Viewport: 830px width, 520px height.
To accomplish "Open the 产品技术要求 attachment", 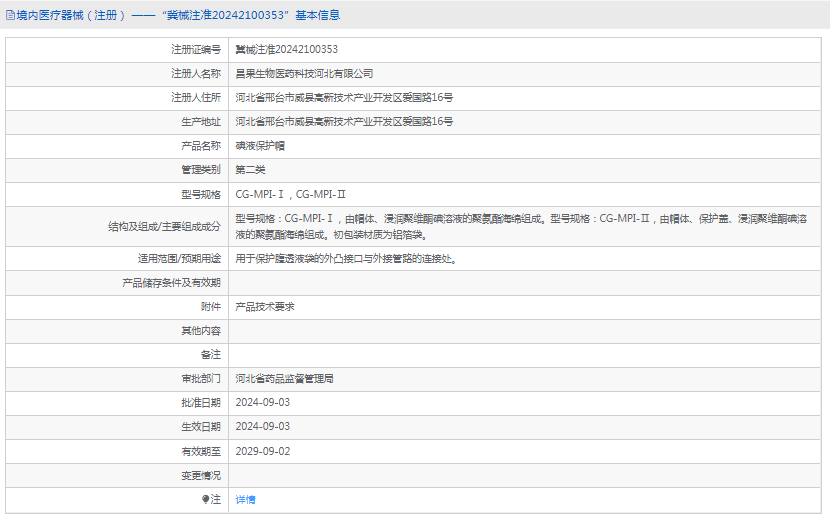I will (x=265, y=307).
